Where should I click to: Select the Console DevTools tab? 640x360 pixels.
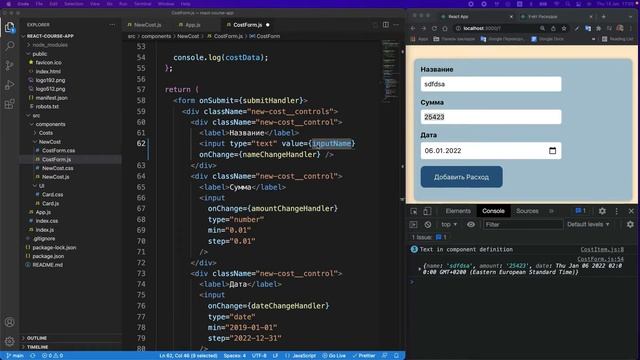pos(493,211)
